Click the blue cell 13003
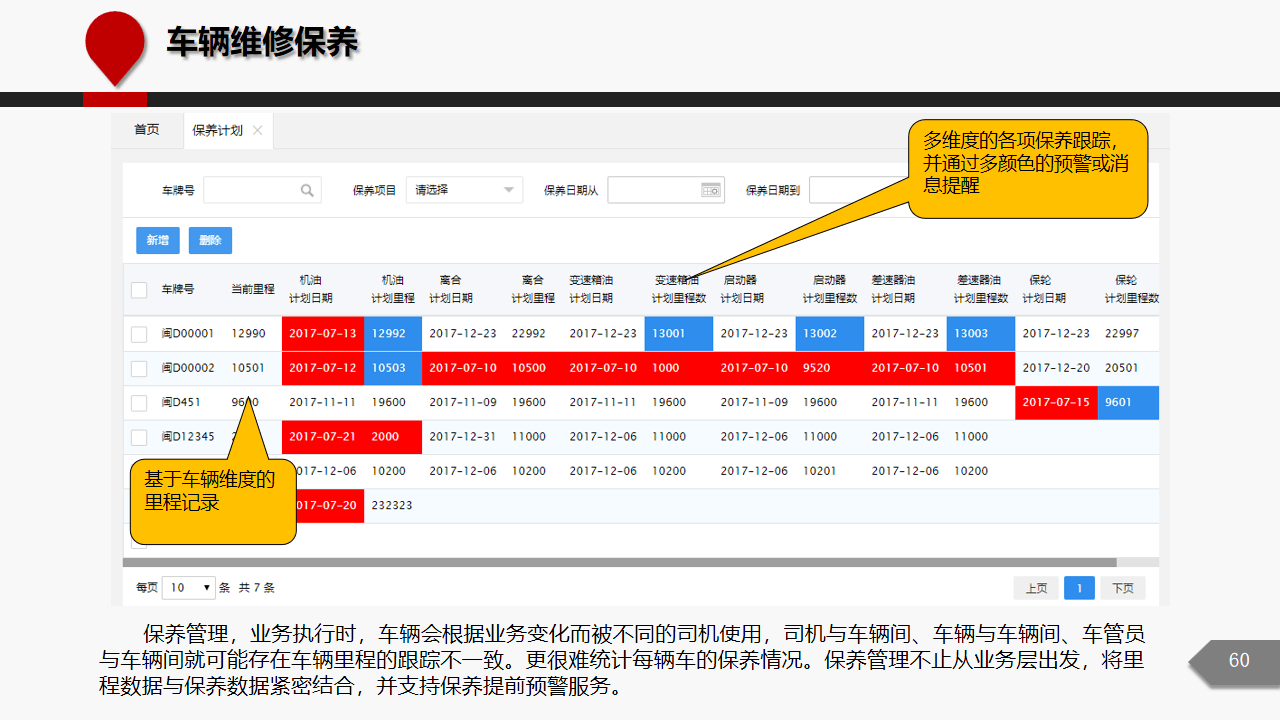1280x720 pixels. click(981, 334)
